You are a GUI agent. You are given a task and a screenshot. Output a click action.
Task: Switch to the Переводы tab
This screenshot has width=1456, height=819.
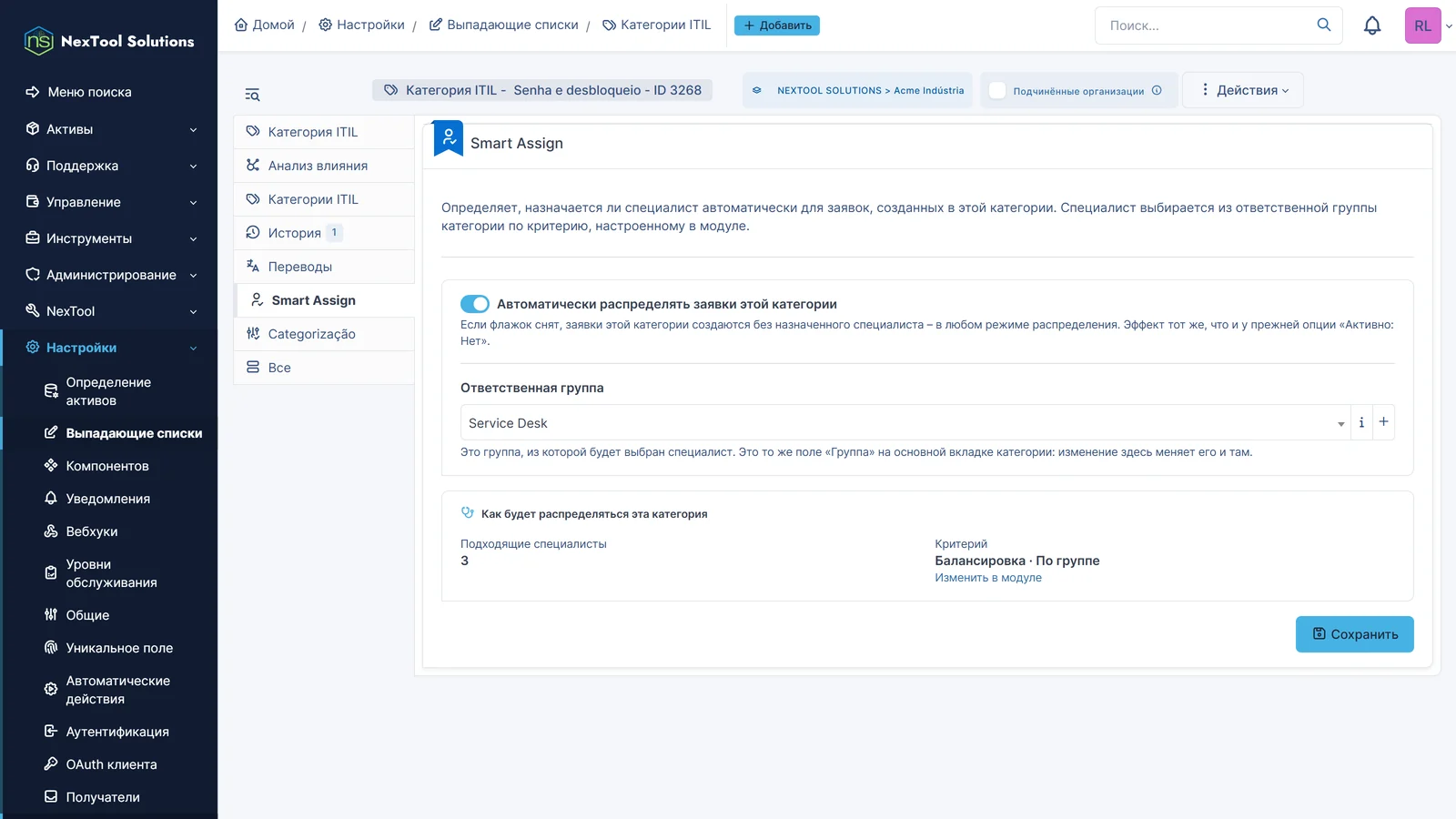(324, 267)
